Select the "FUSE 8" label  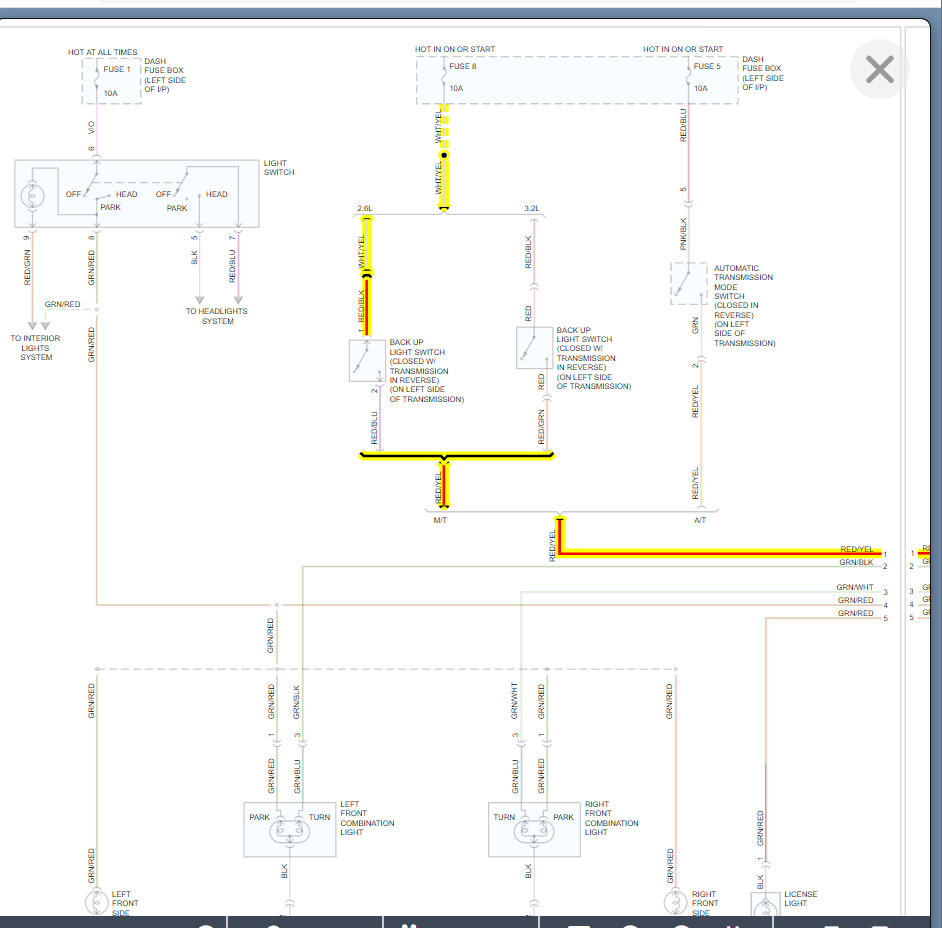coord(463,66)
